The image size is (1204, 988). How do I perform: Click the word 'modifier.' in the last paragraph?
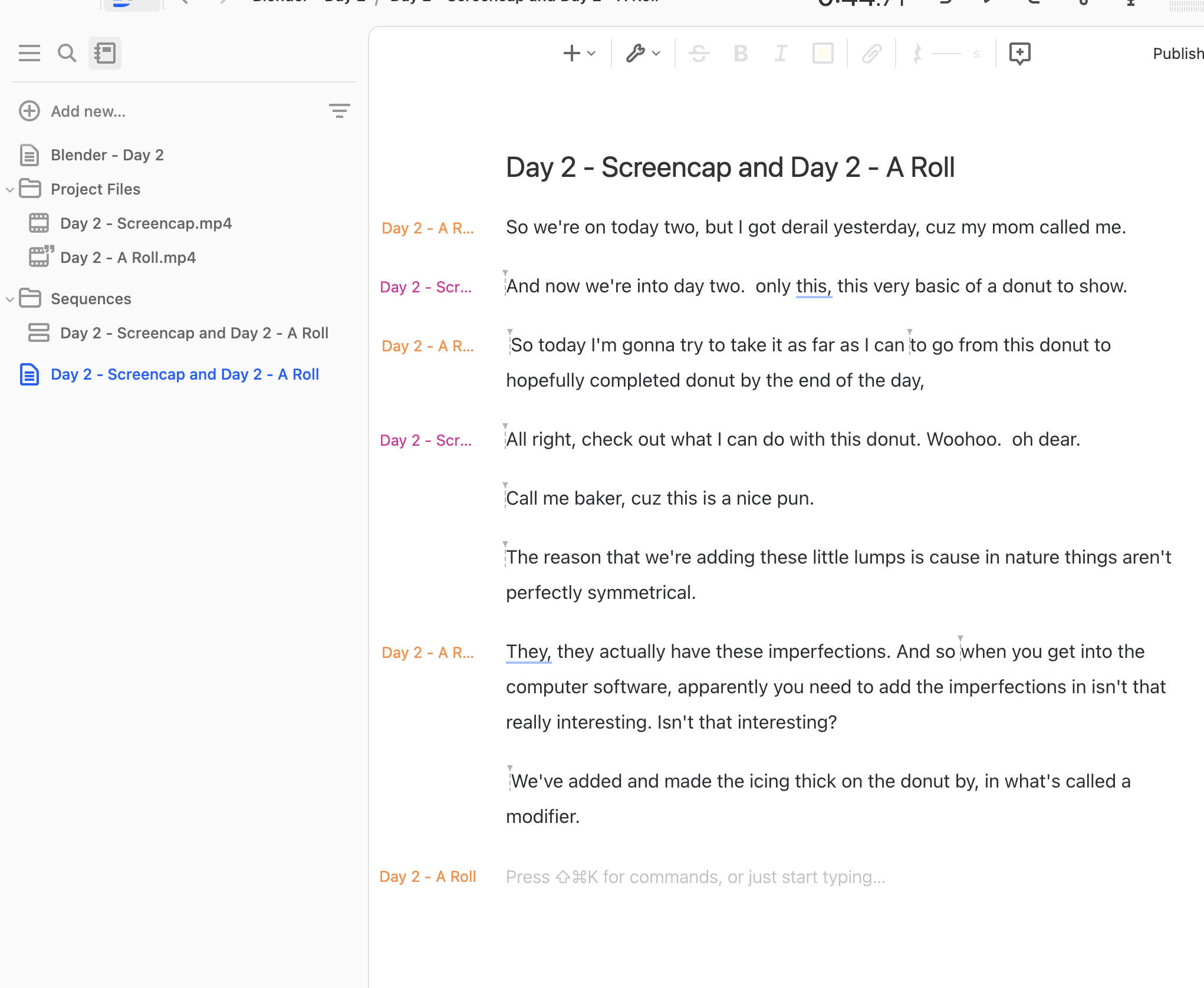click(543, 816)
